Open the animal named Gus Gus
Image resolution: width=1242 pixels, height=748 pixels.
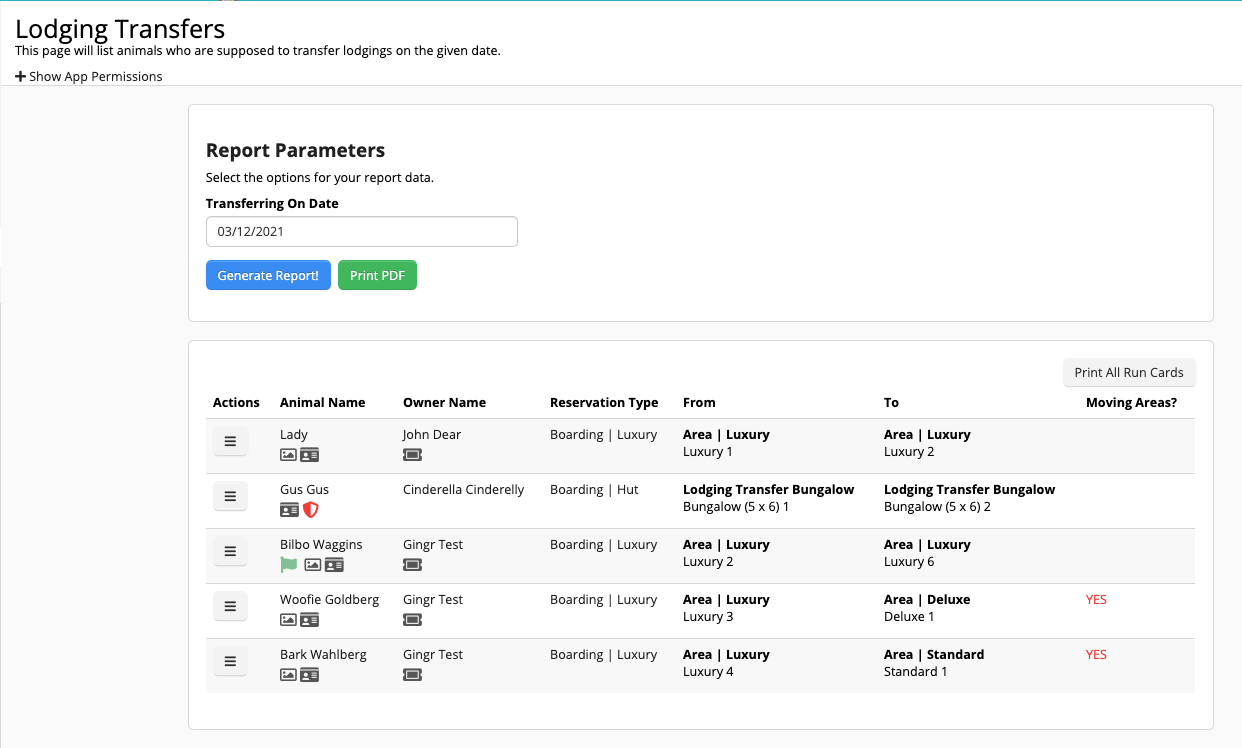tap(304, 490)
